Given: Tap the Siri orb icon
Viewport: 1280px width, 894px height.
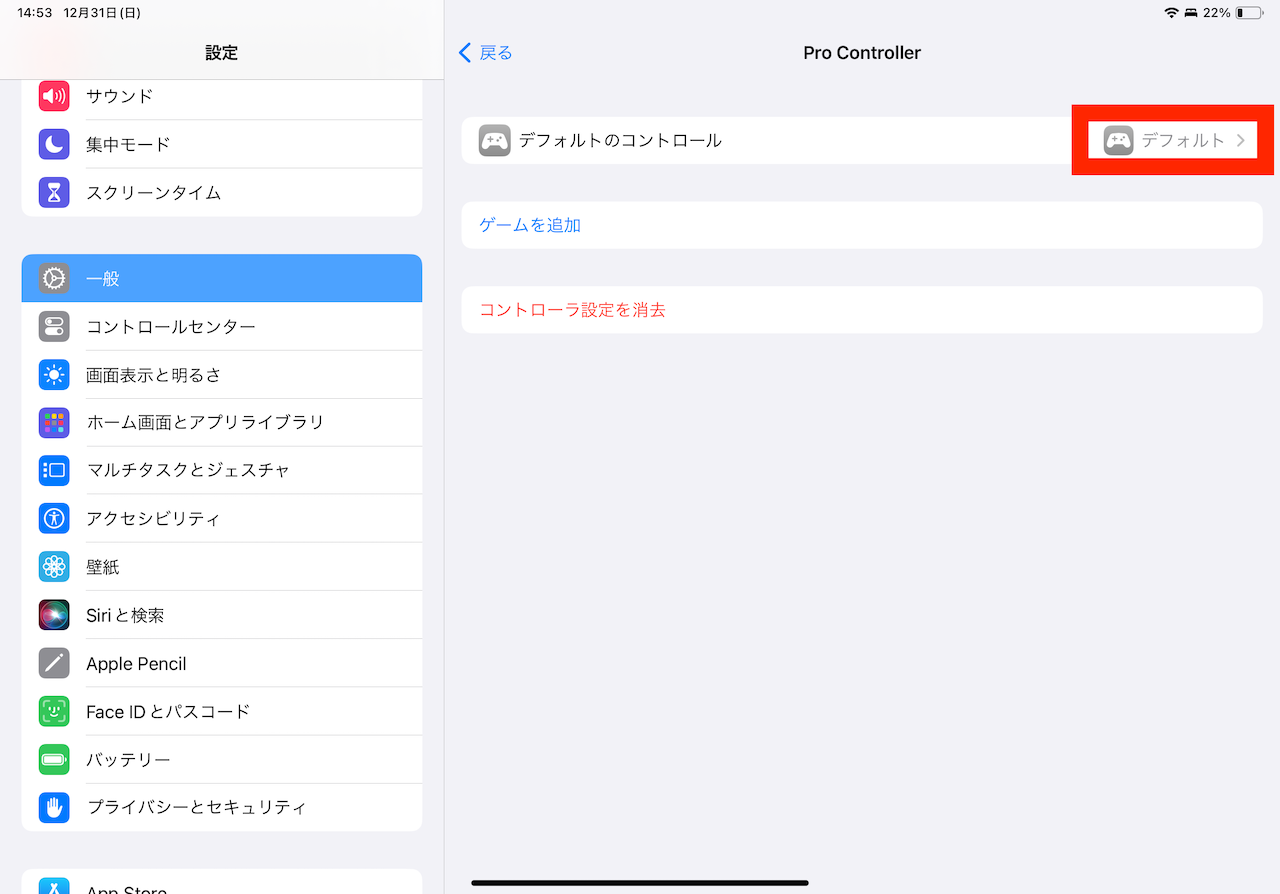Looking at the screenshot, I should (54, 615).
